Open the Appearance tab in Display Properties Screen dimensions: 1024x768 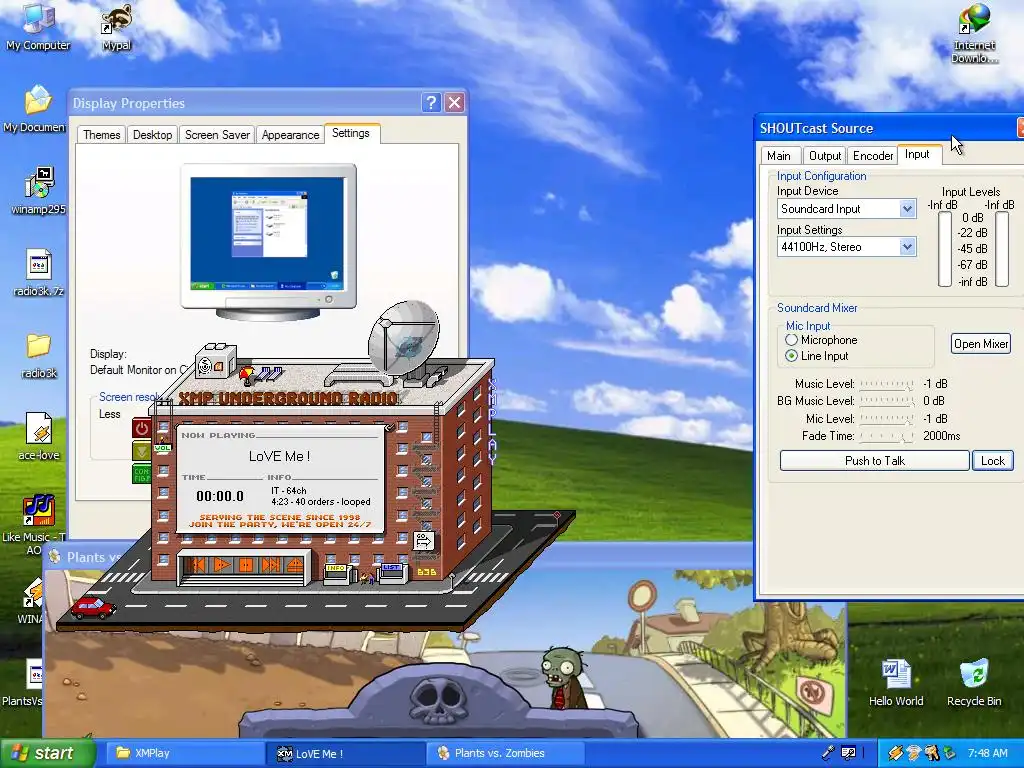pyautogui.click(x=290, y=135)
